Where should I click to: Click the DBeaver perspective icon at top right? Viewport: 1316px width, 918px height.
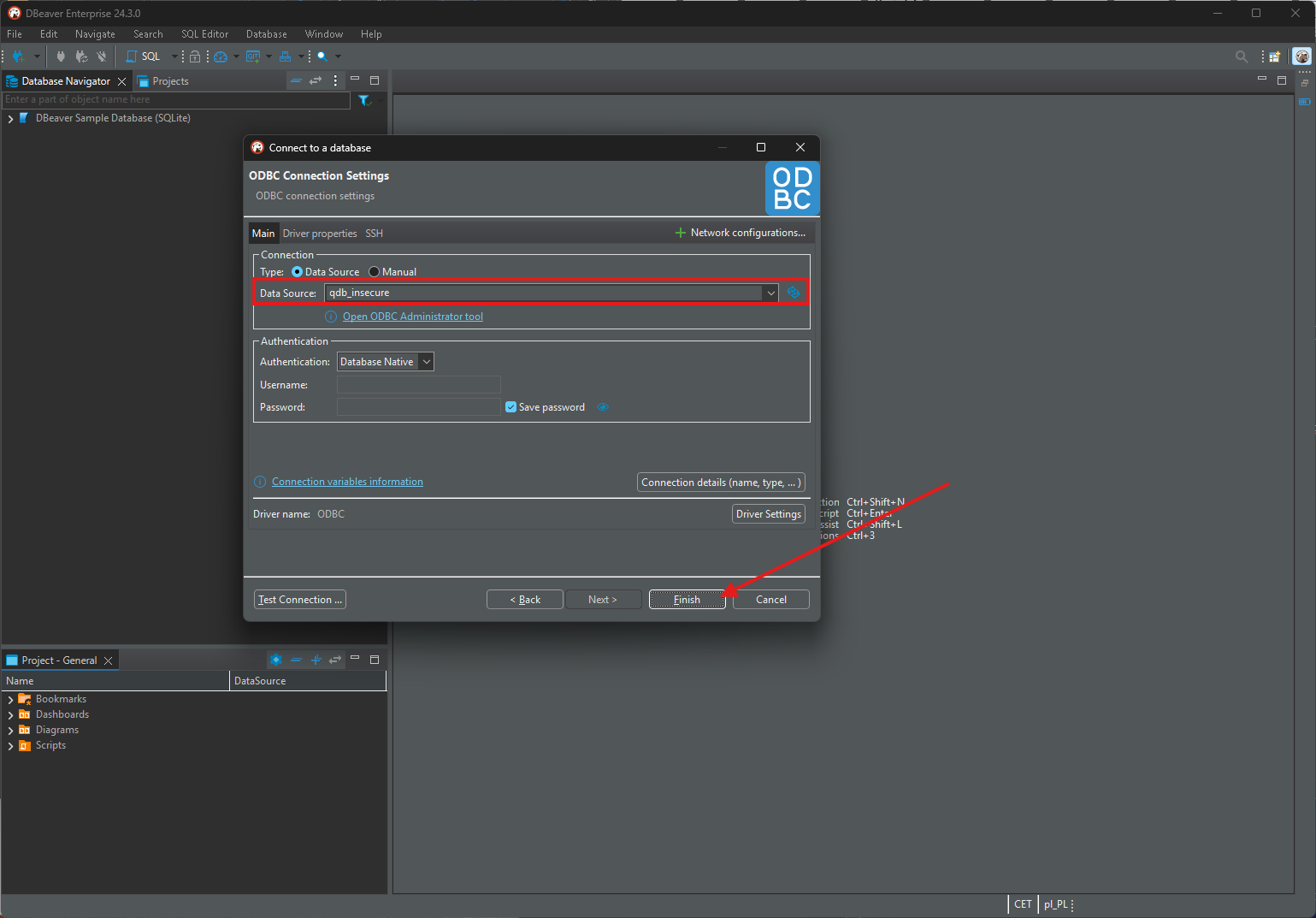1301,56
